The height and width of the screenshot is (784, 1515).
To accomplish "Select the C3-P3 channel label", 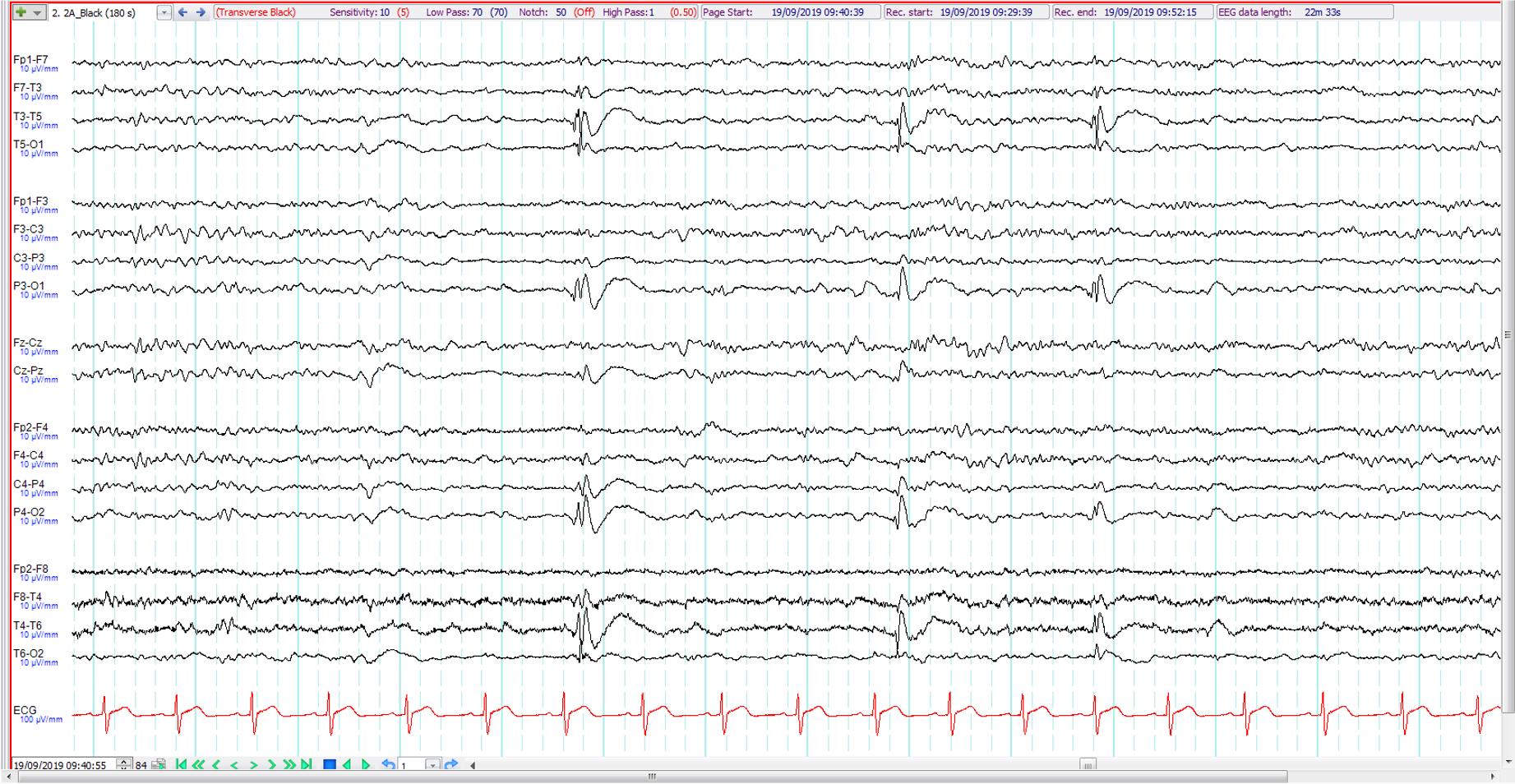I will (x=29, y=258).
